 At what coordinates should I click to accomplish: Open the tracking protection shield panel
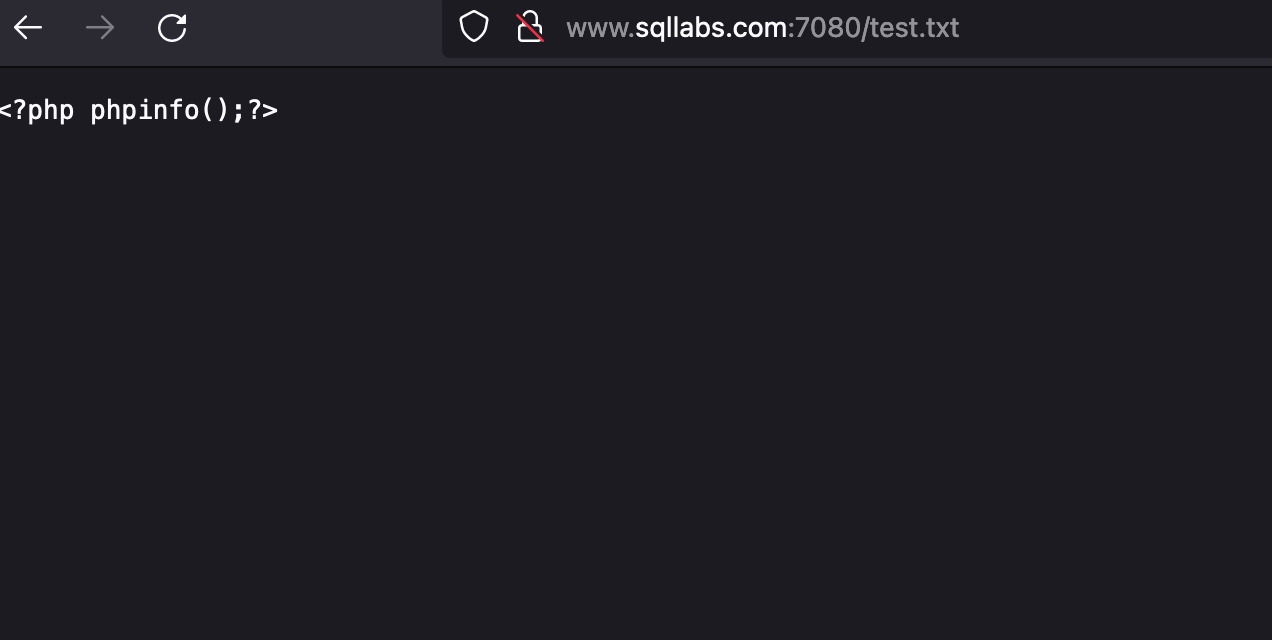(x=474, y=27)
